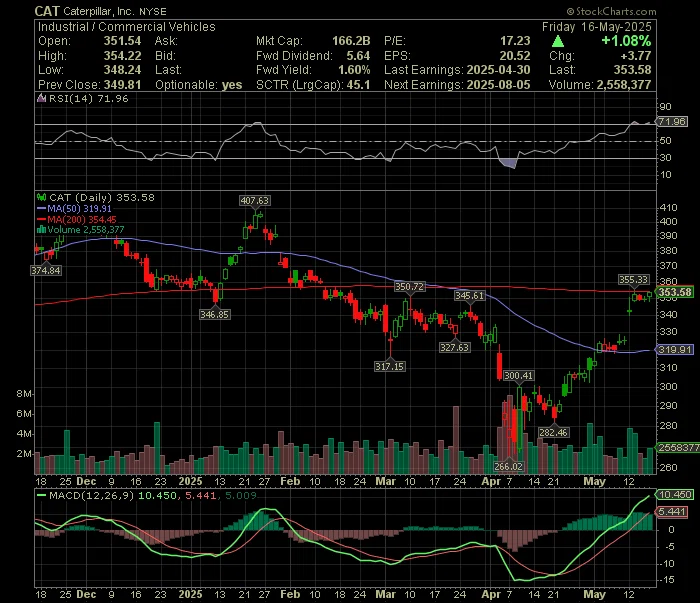Image resolution: width=700 pixels, height=603 pixels.
Task: Click the green up-arrow change icon
Action: point(558,42)
